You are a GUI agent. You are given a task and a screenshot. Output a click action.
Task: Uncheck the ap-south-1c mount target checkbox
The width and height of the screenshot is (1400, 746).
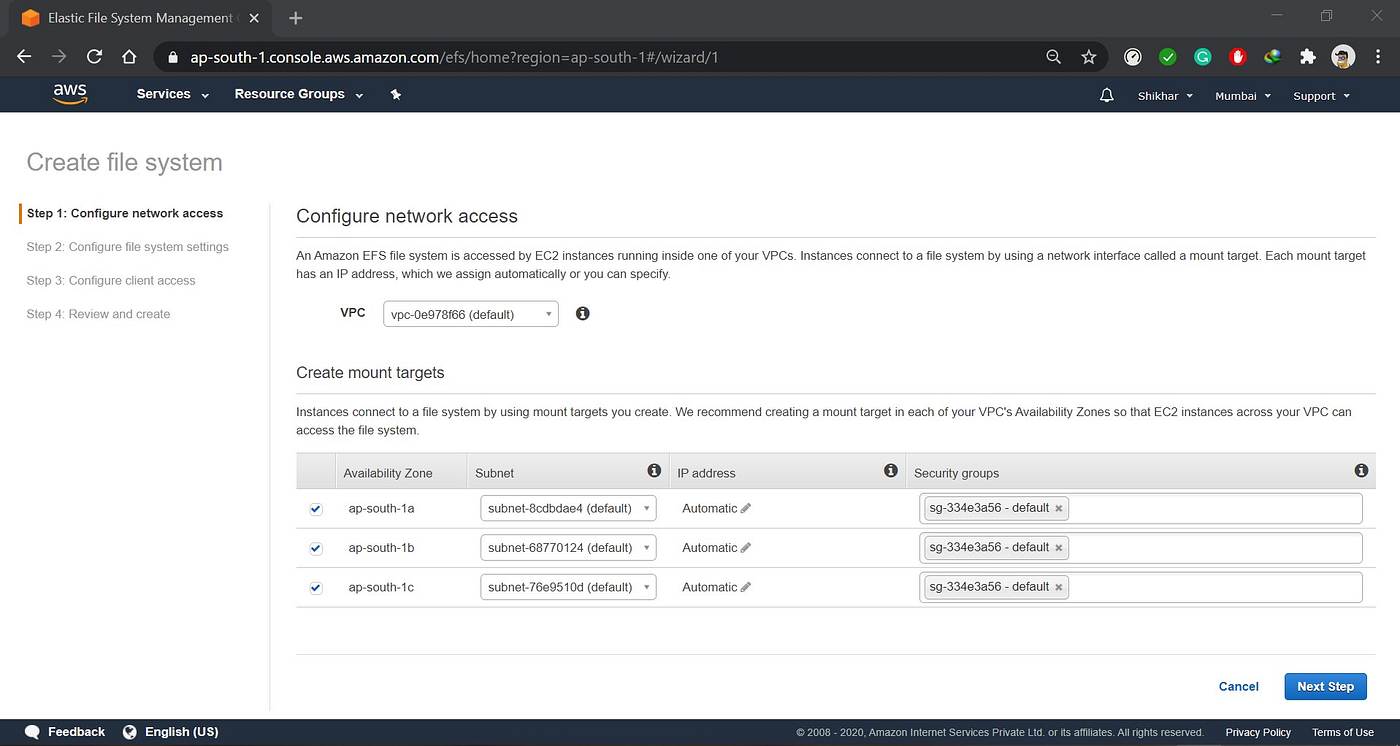point(315,587)
